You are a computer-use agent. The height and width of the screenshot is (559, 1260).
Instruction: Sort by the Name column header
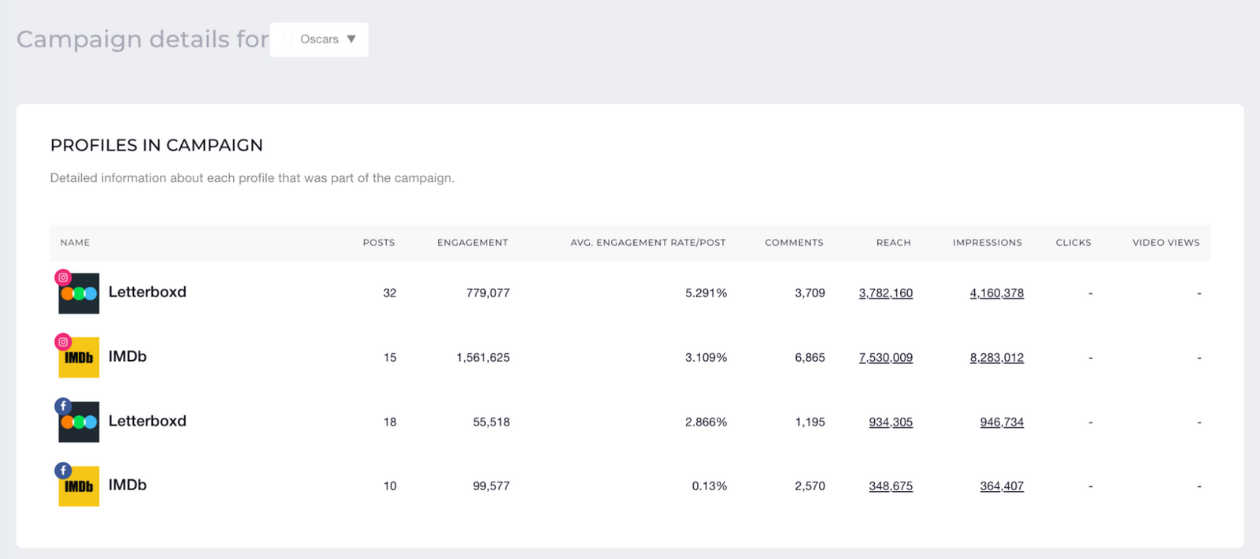75,243
